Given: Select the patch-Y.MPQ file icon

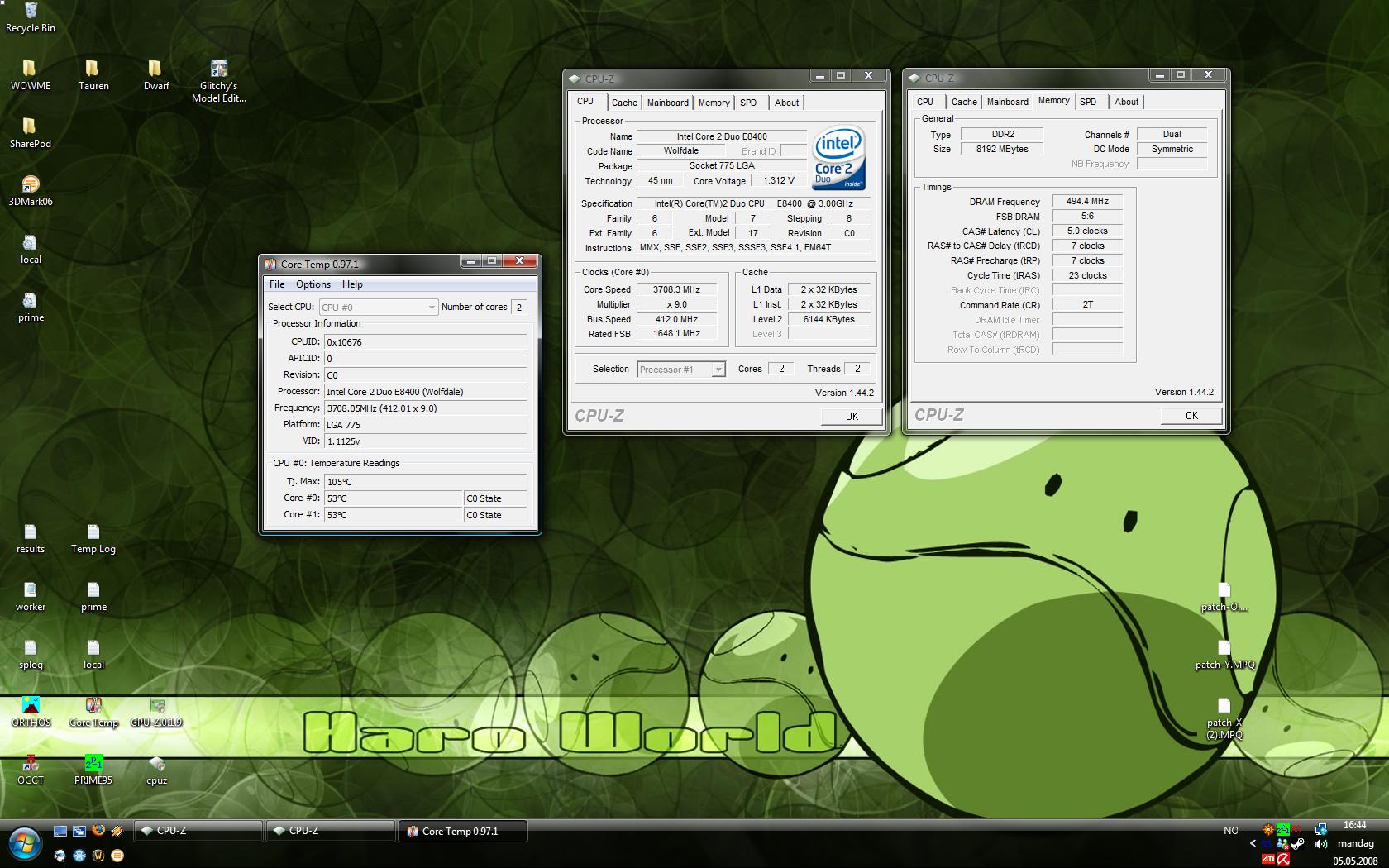Looking at the screenshot, I should 1224,654.
